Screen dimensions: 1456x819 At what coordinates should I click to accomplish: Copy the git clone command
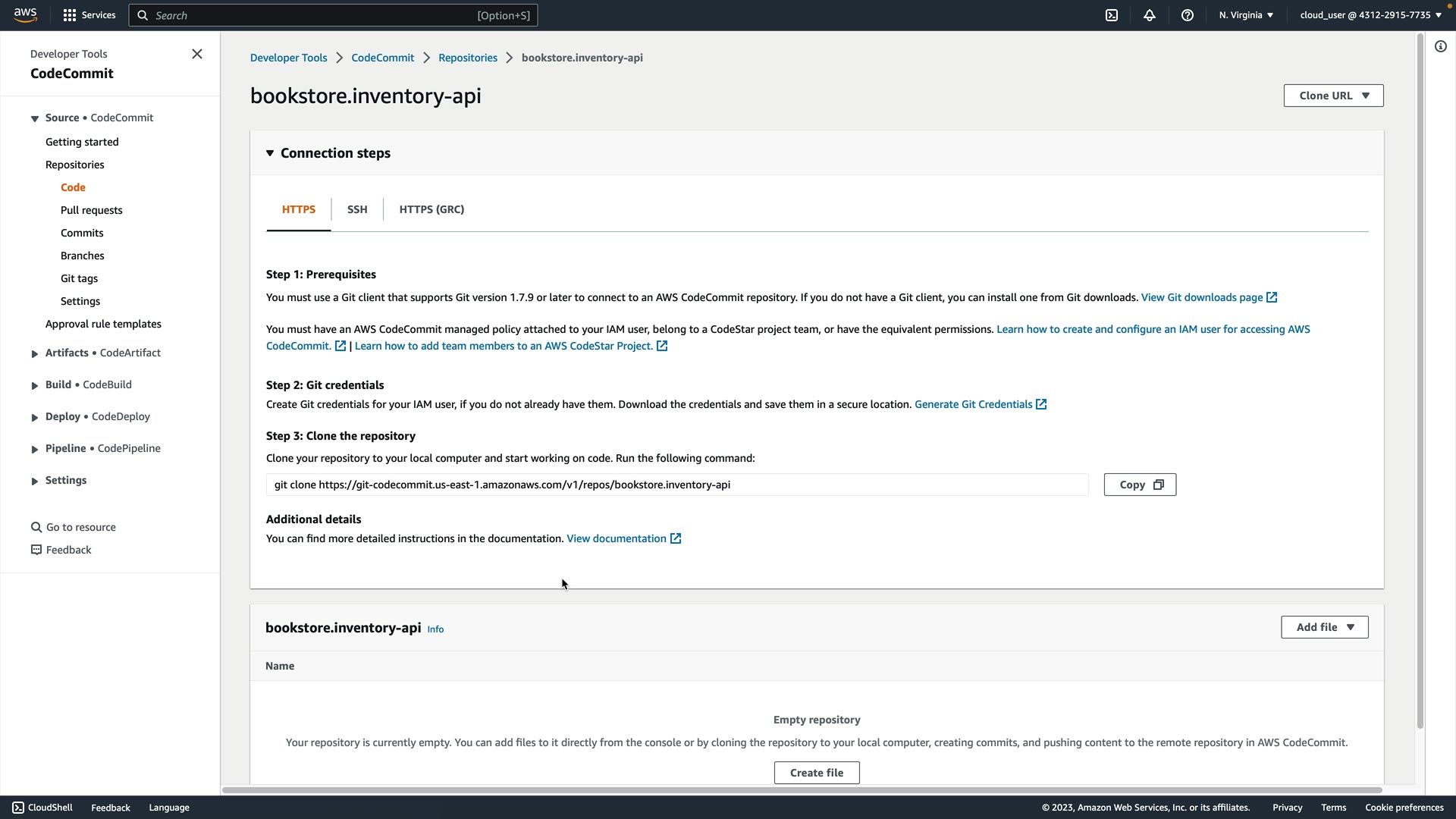click(x=1139, y=485)
